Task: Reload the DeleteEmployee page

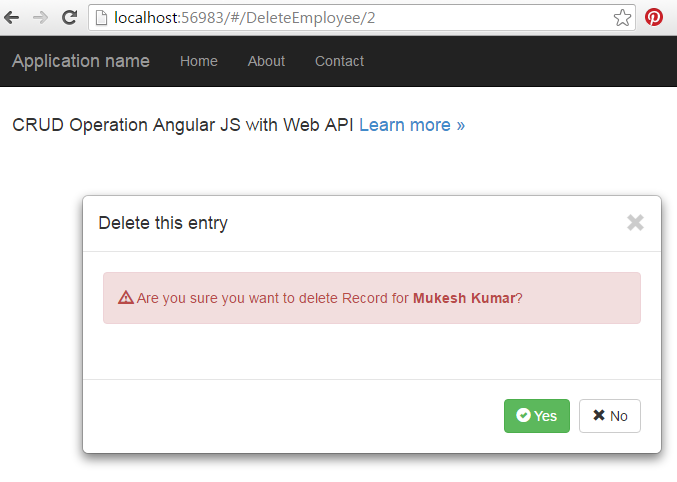Action: coord(69,18)
